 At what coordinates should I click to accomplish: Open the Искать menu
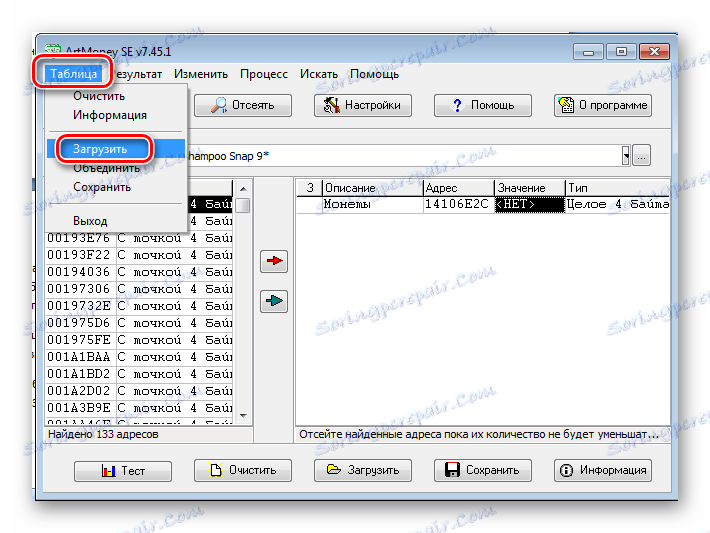click(319, 74)
